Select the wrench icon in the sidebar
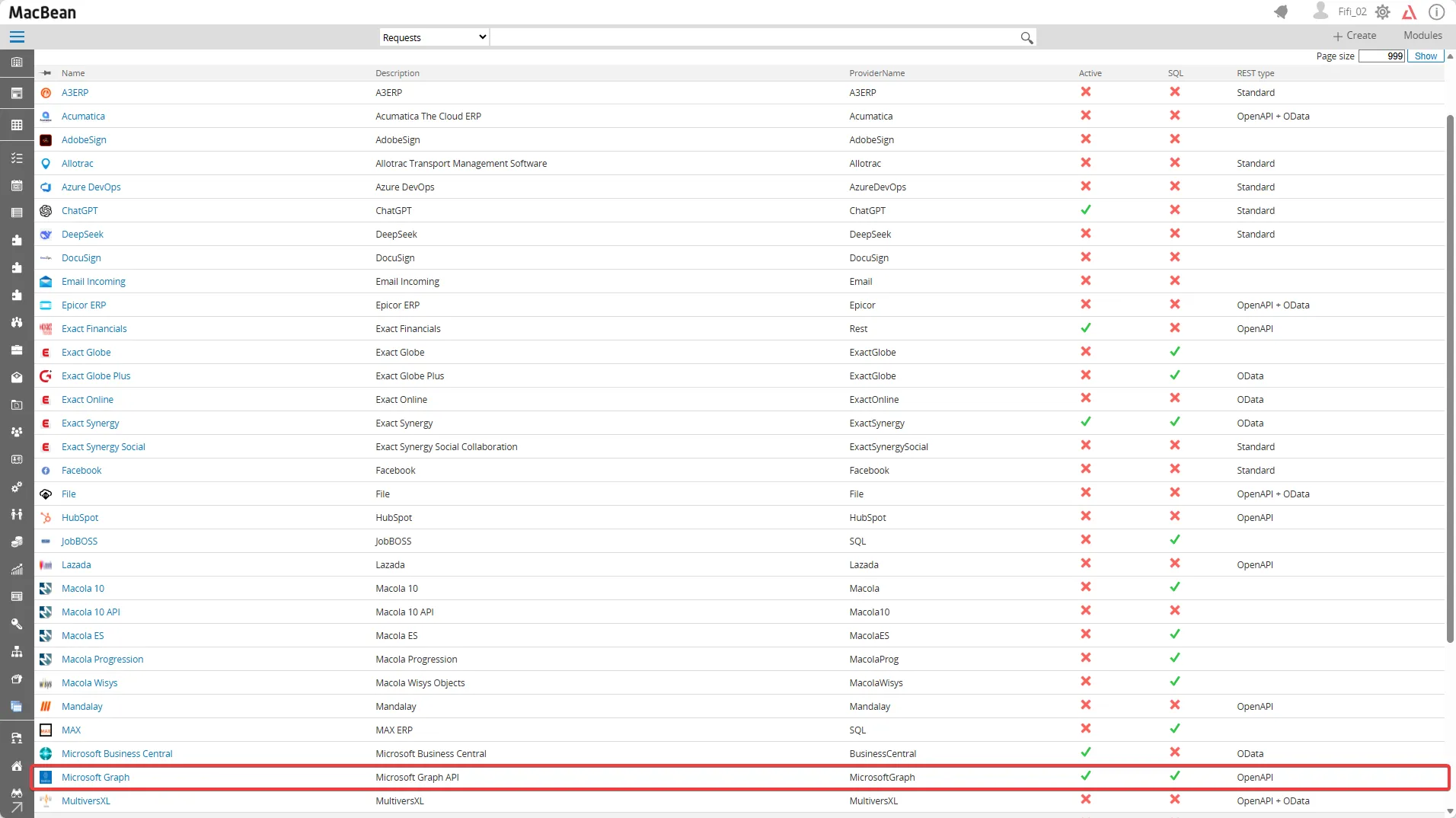The image size is (1456, 818). [17, 624]
